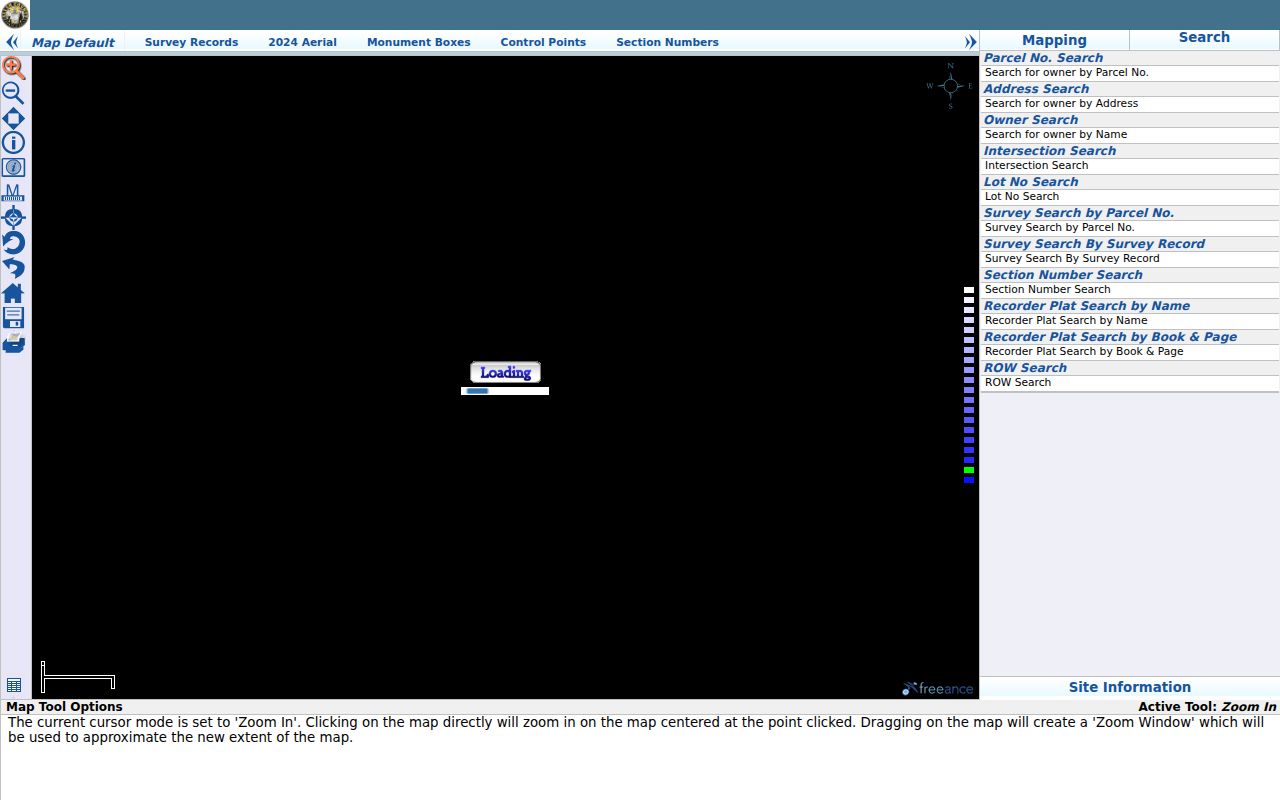1280x800 pixels.
Task: Select the Zoom Out magnifier tool
Action: [14, 93]
